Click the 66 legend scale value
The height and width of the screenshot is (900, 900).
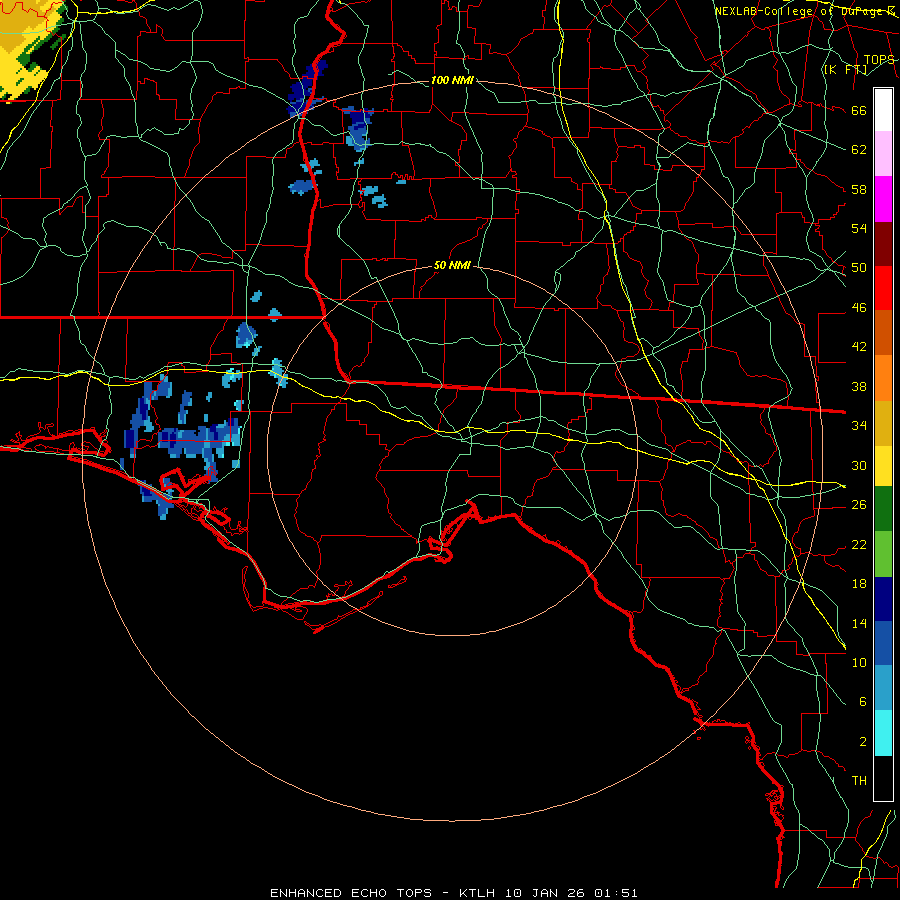859,110
